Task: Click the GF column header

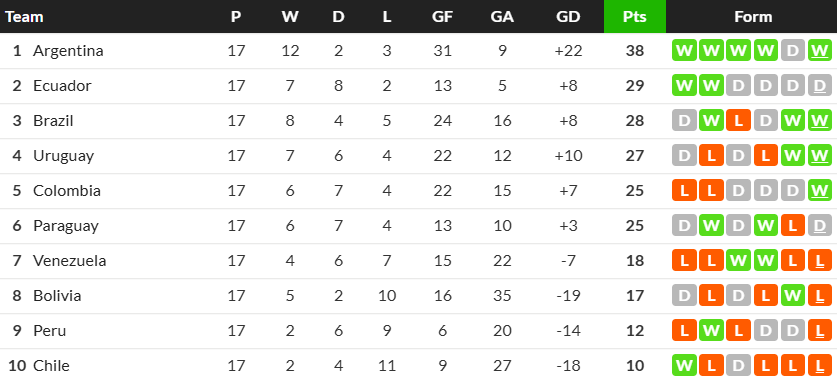Action: [443, 17]
